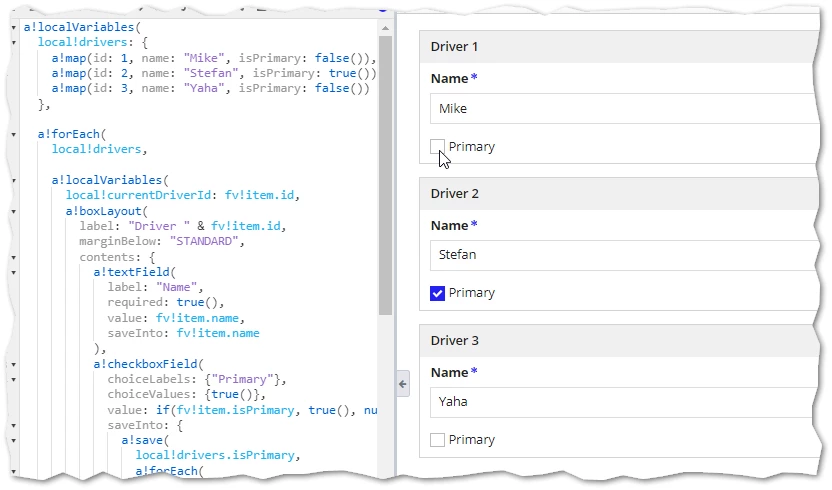Fold the a!forEach( block below local!drivers
Viewport: 832px width, 490px height.
pos(14,134)
